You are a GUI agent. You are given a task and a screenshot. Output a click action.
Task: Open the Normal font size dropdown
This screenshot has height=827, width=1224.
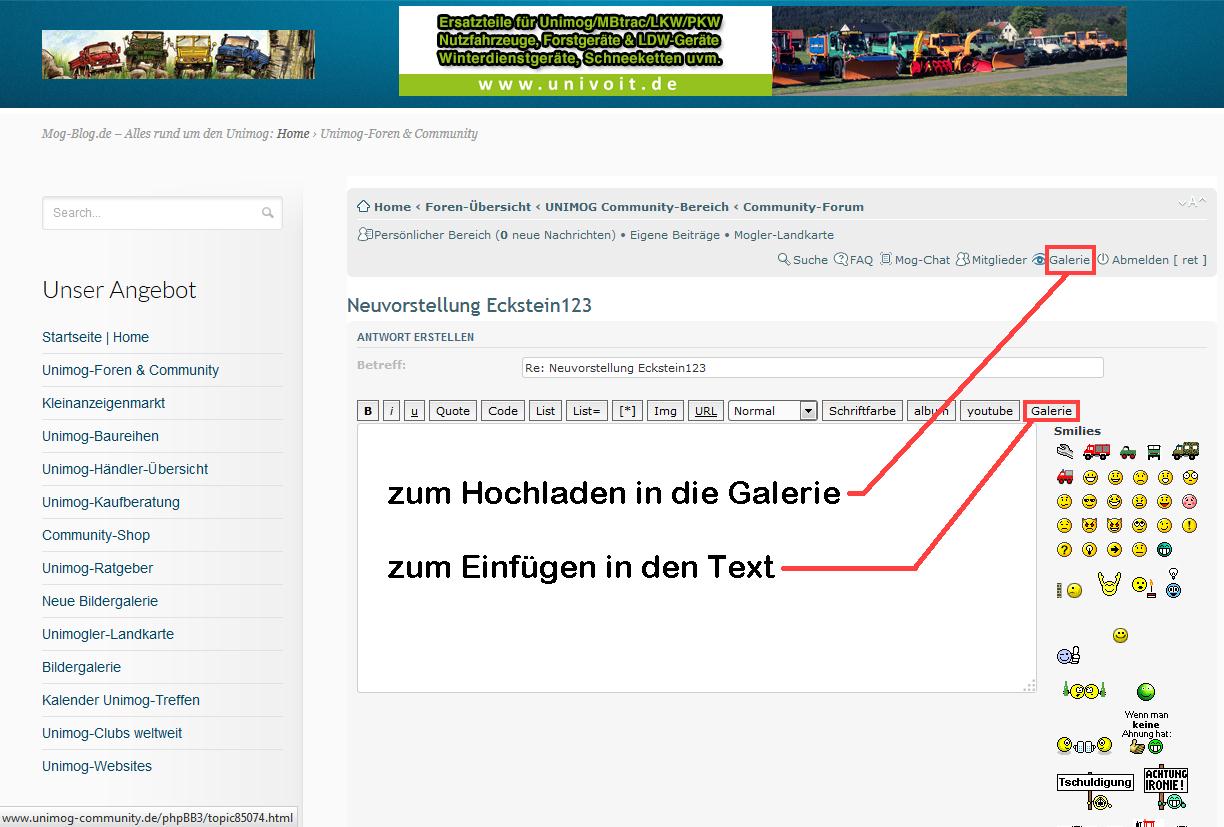[x=773, y=411]
